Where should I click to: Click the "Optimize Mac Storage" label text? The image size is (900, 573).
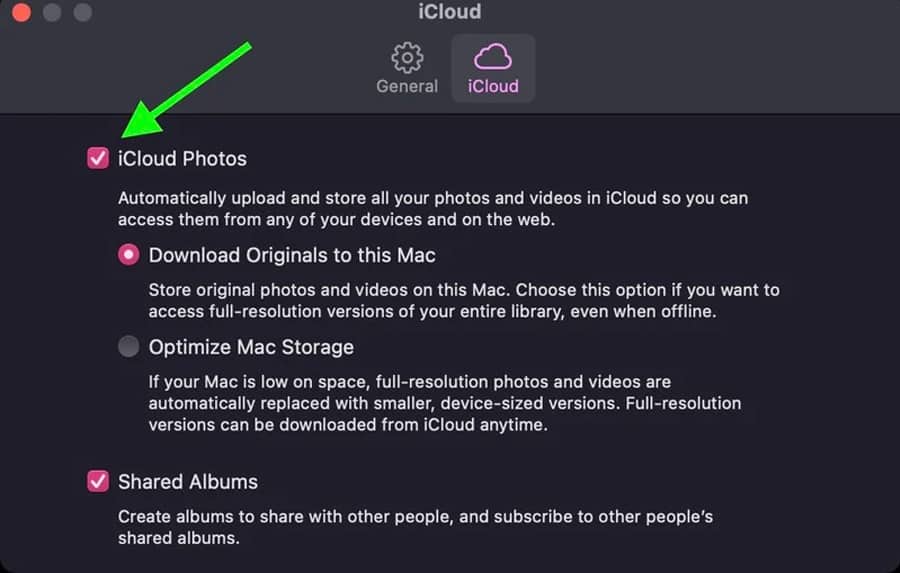(x=251, y=347)
